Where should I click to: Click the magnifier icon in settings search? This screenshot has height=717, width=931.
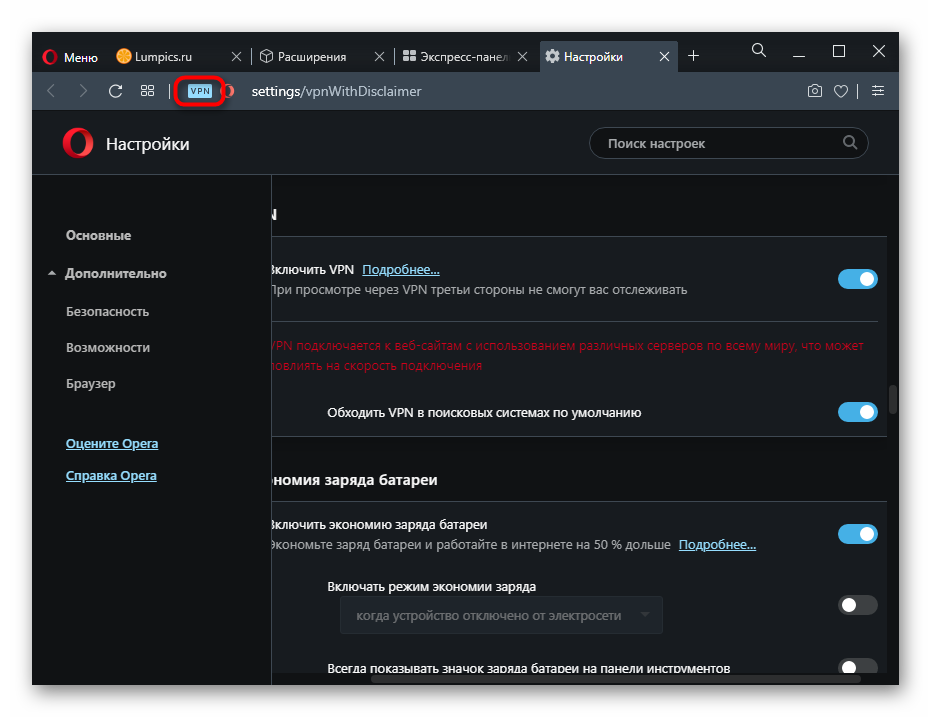(850, 142)
